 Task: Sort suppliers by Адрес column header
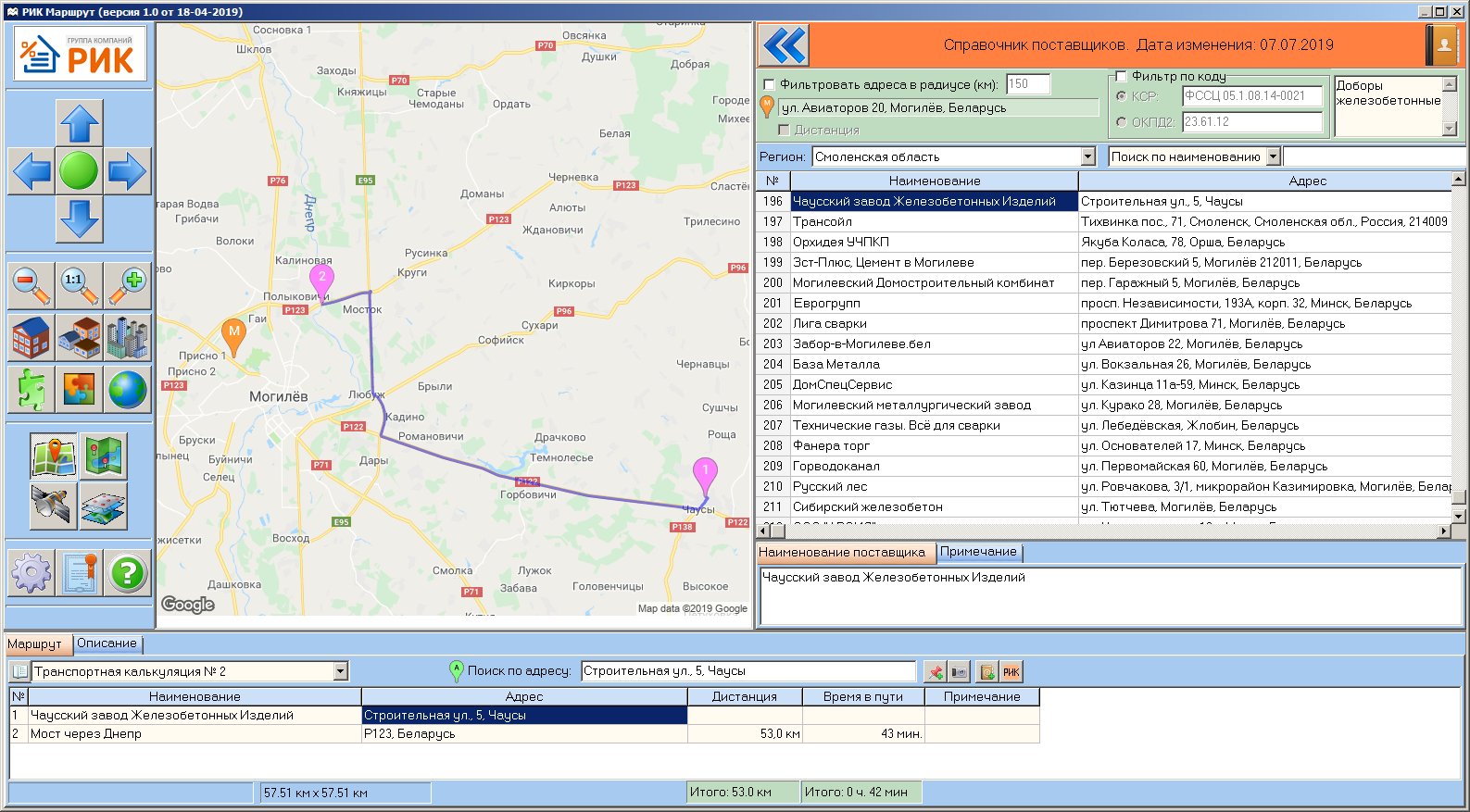pos(1265,181)
